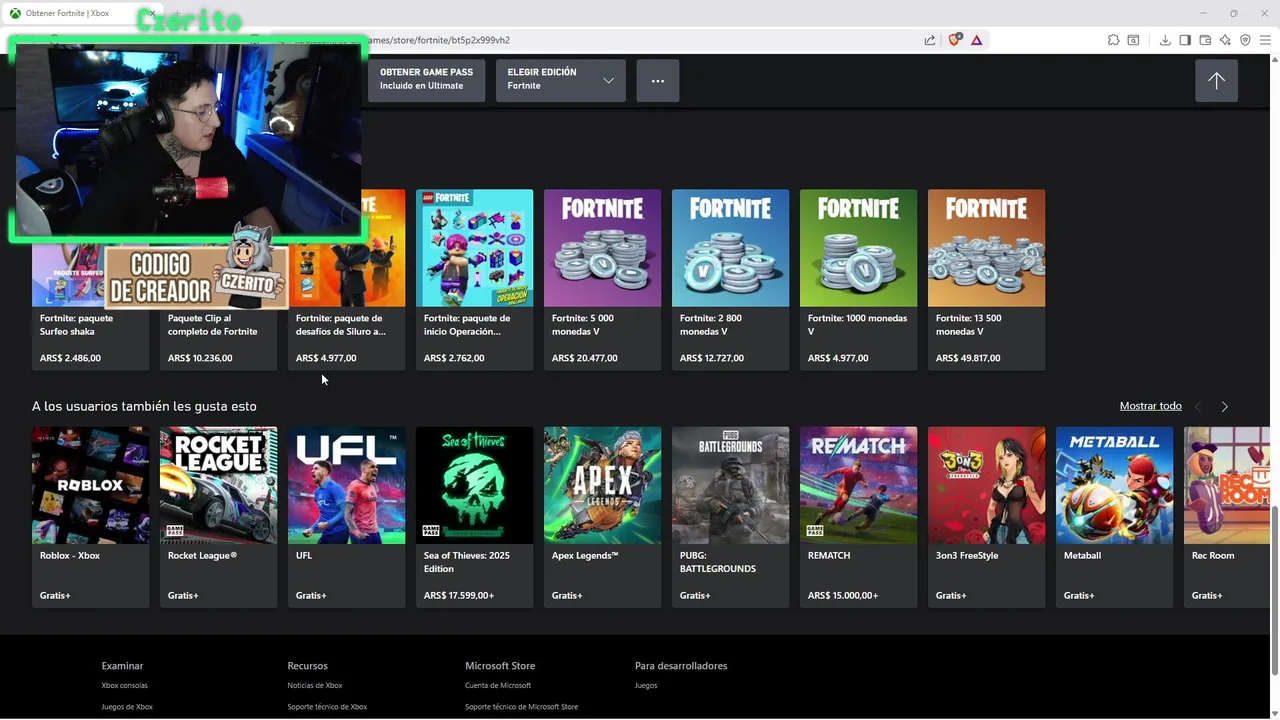
Task: Click Fortnite: paquete Surfeo shaka title
Action: 76,325
